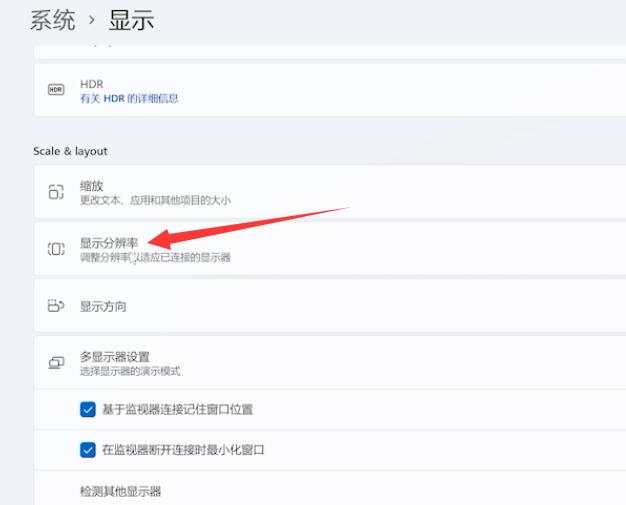Click 调整分辨率以适应已连接的显示器 description

[x=155, y=257]
